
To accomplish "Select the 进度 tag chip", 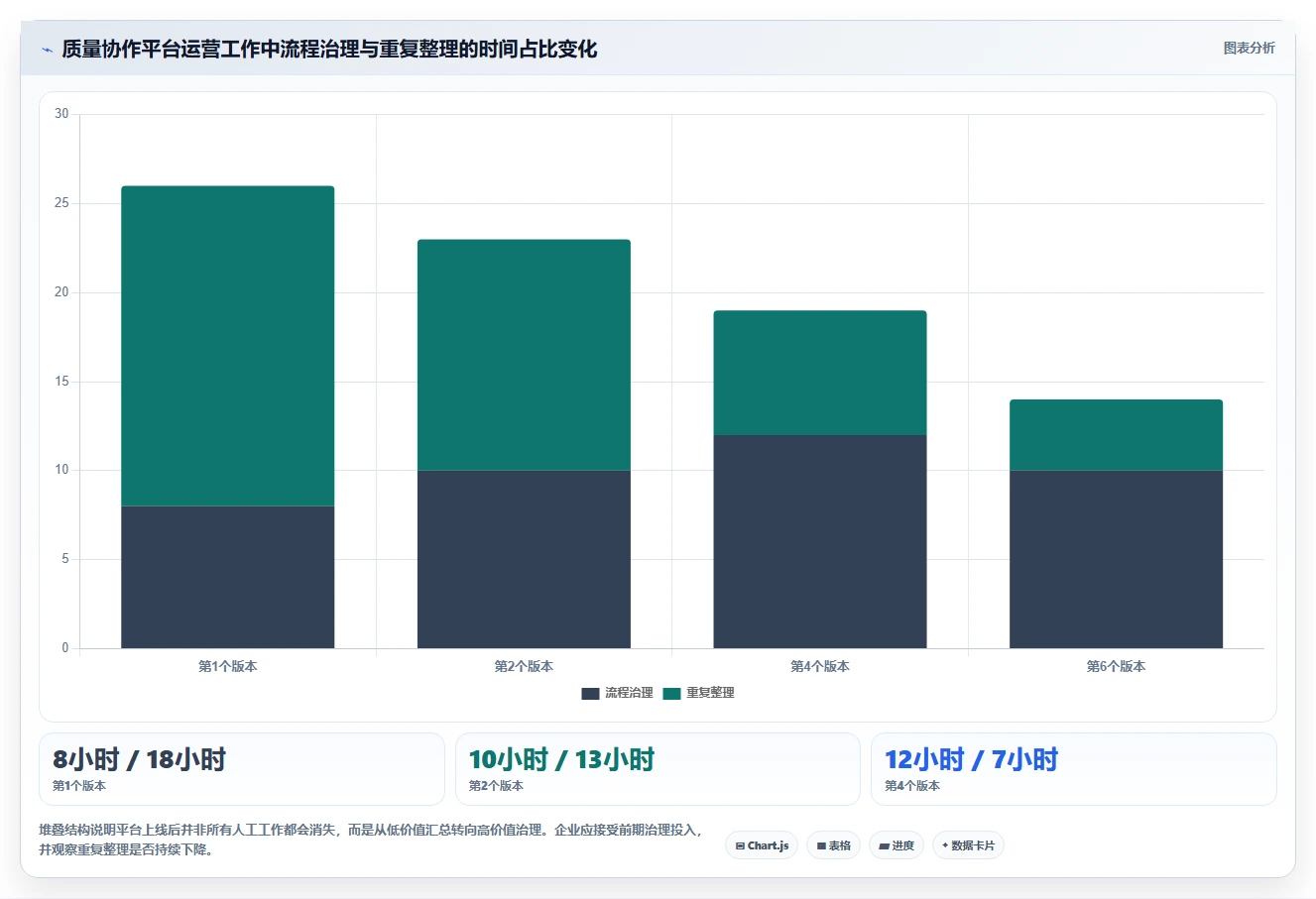I will coord(897,845).
